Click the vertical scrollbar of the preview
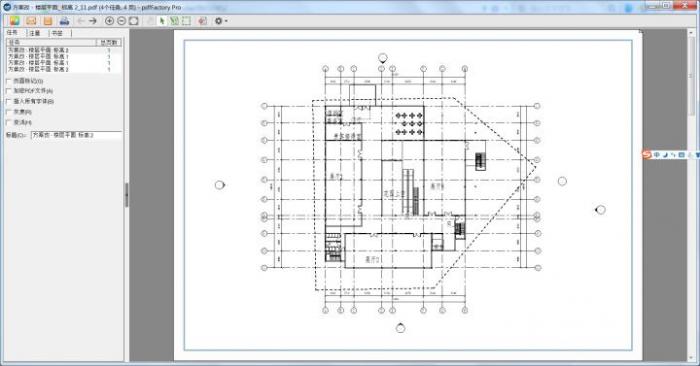Image resolution: width=700 pixels, height=366 pixels. click(693, 194)
